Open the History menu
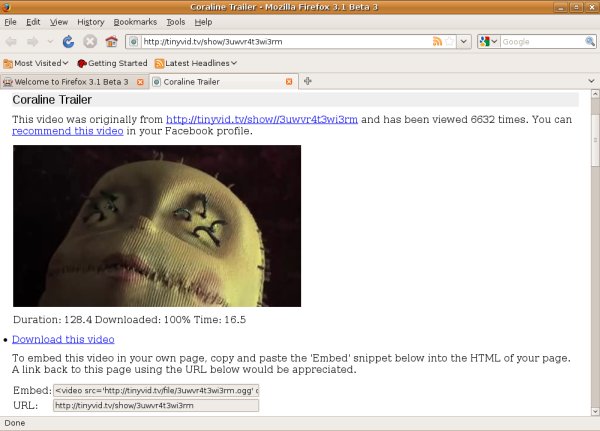Image resolution: width=600 pixels, height=431 pixels. pyautogui.click(x=91, y=22)
